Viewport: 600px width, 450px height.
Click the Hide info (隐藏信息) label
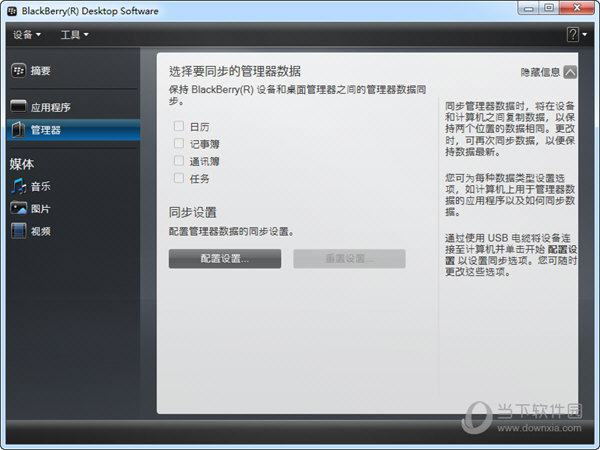pyautogui.click(x=540, y=72)
